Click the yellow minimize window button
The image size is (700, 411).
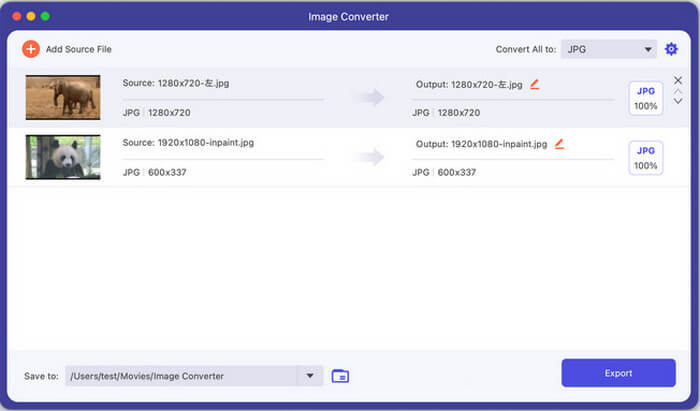[x=31, y=17]
